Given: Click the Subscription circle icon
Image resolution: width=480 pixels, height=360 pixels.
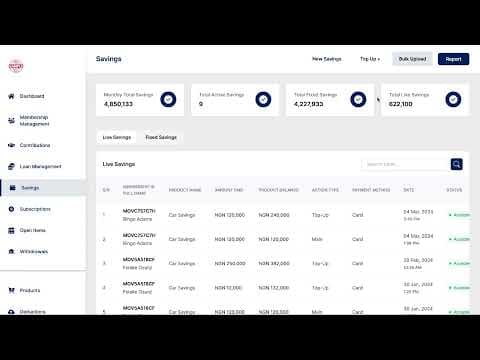Looking at the screenshot, I should pyautogui.click(x=11, y=209).
